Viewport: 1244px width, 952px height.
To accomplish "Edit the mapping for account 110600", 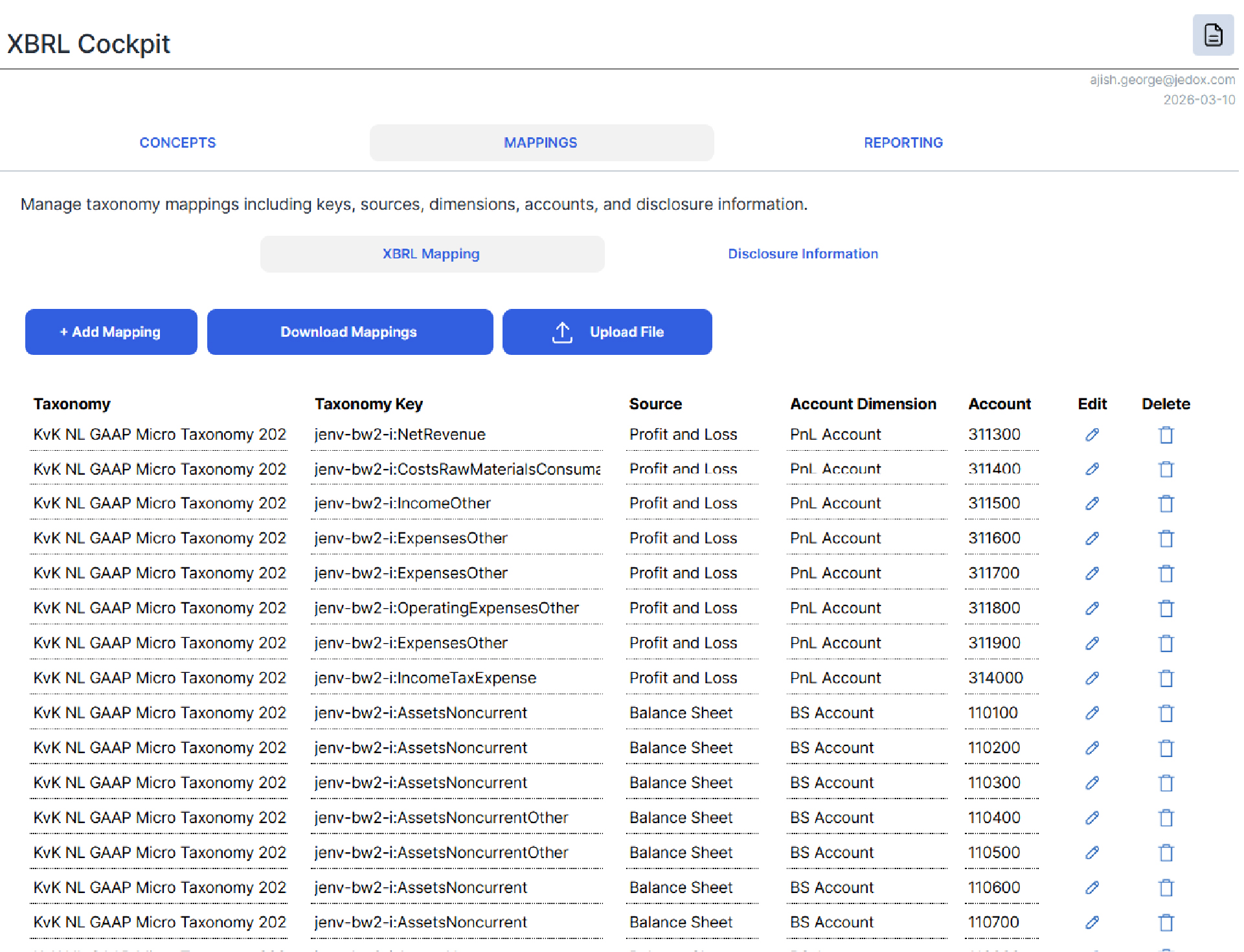I will click(1092, 888).
